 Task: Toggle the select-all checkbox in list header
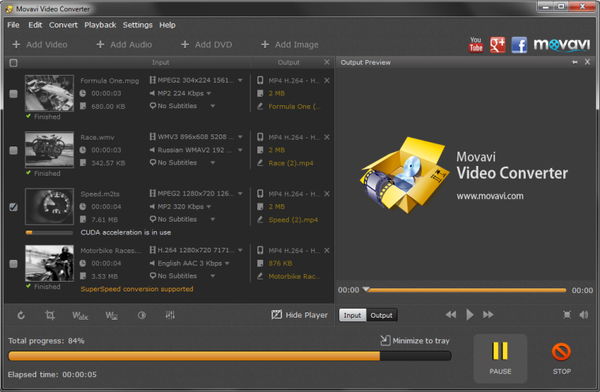click(13, 63)
